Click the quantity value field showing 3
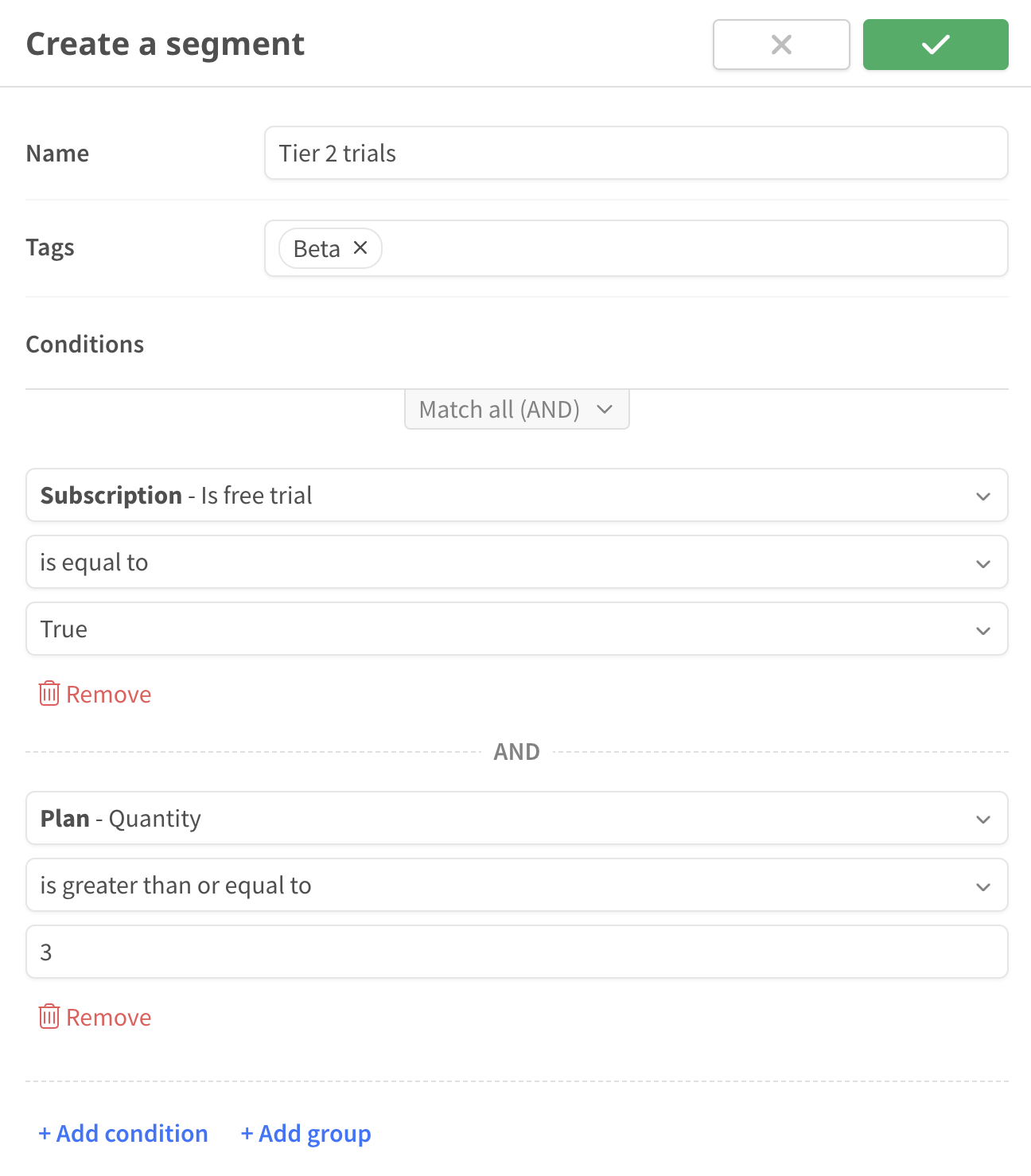Screen dimensions: 1031x1176 click(x=516, y=952)
